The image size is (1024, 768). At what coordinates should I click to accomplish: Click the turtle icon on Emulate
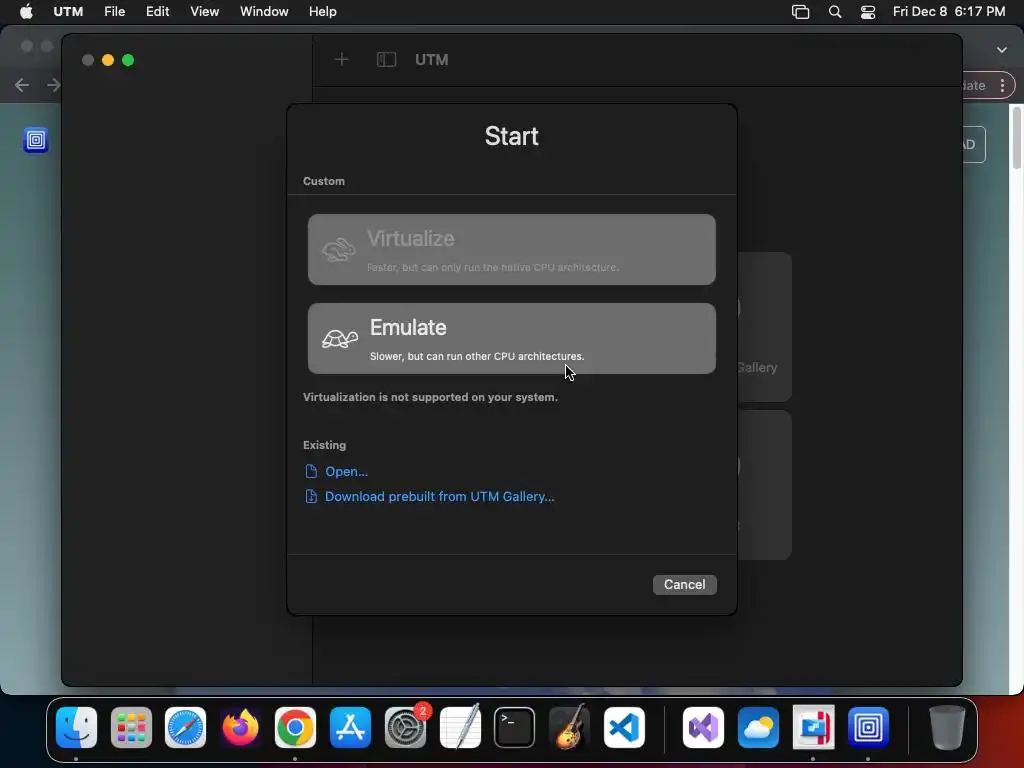point(340,338)
